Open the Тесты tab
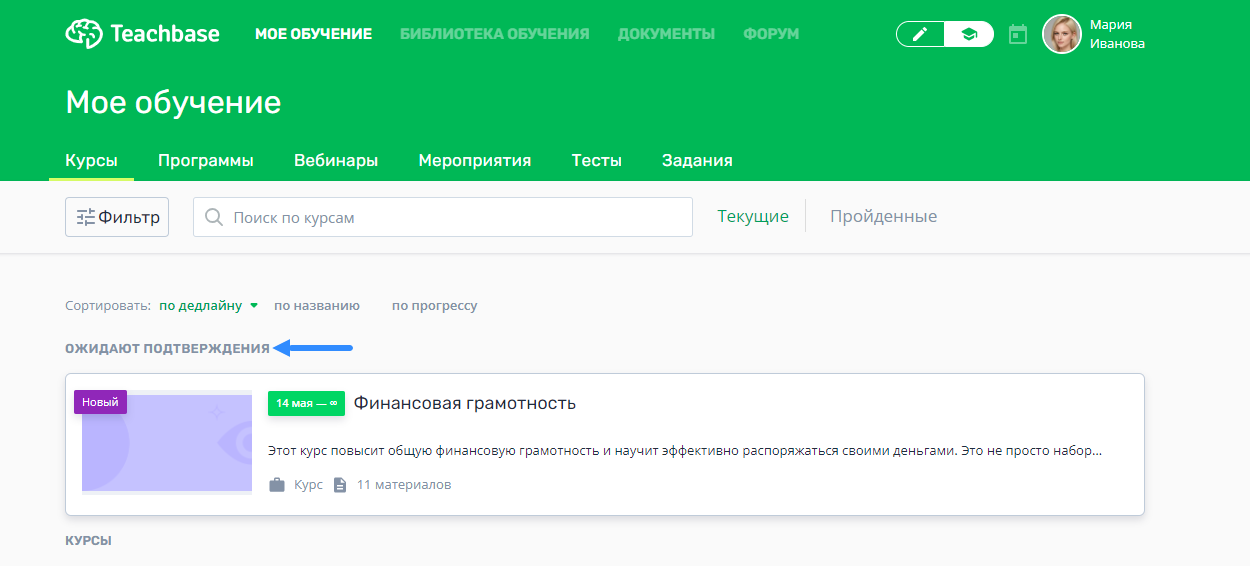The width and height of the screenshot is (1250, 566). tap(597, 160)
